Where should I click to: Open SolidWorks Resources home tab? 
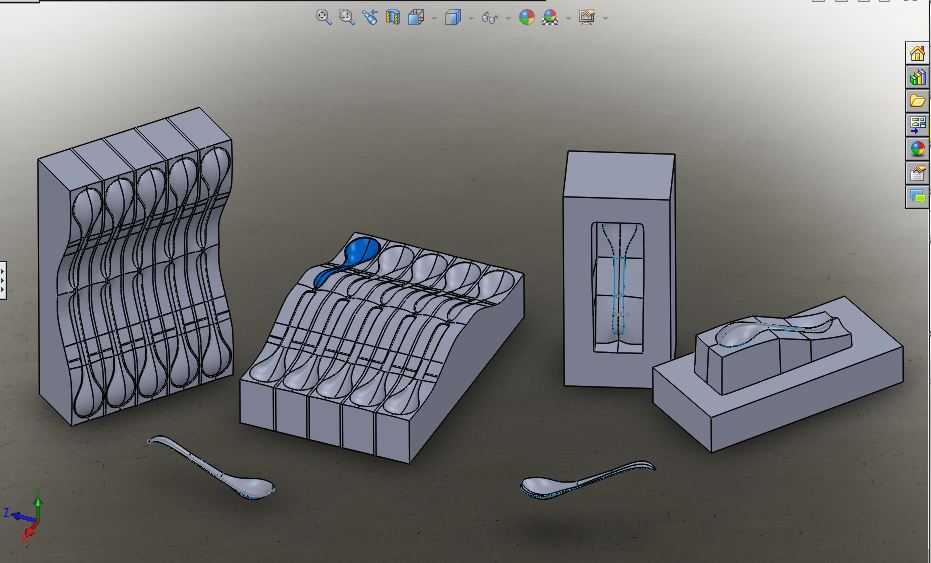(x=917, y=53)
